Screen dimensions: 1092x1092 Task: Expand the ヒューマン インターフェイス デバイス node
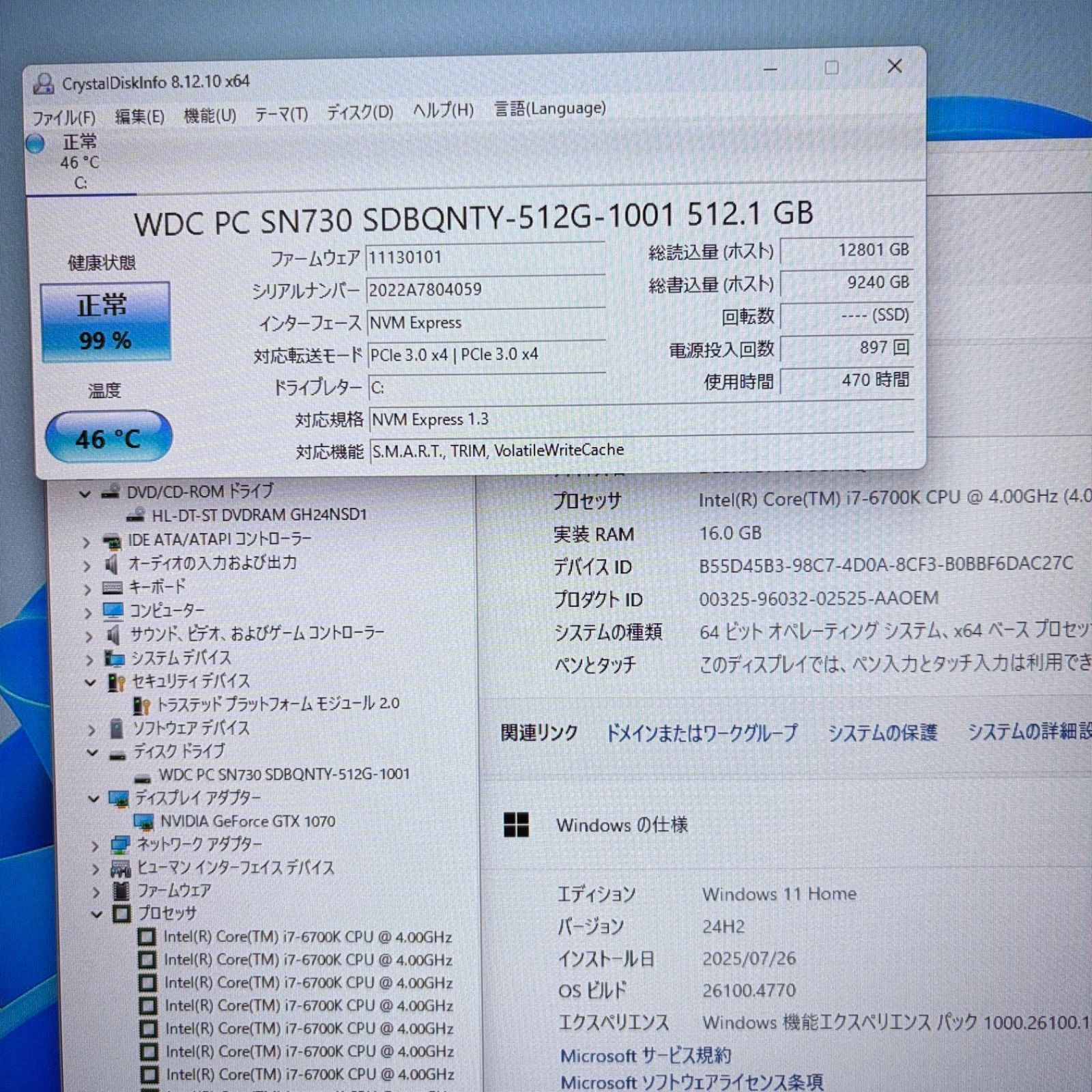point(96,870)
